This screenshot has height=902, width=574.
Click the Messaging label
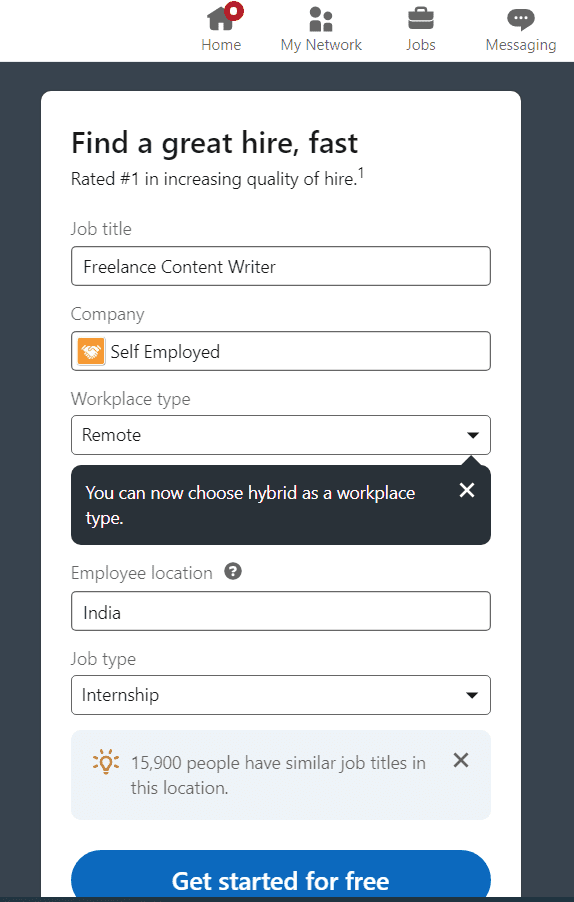(521, 45)
